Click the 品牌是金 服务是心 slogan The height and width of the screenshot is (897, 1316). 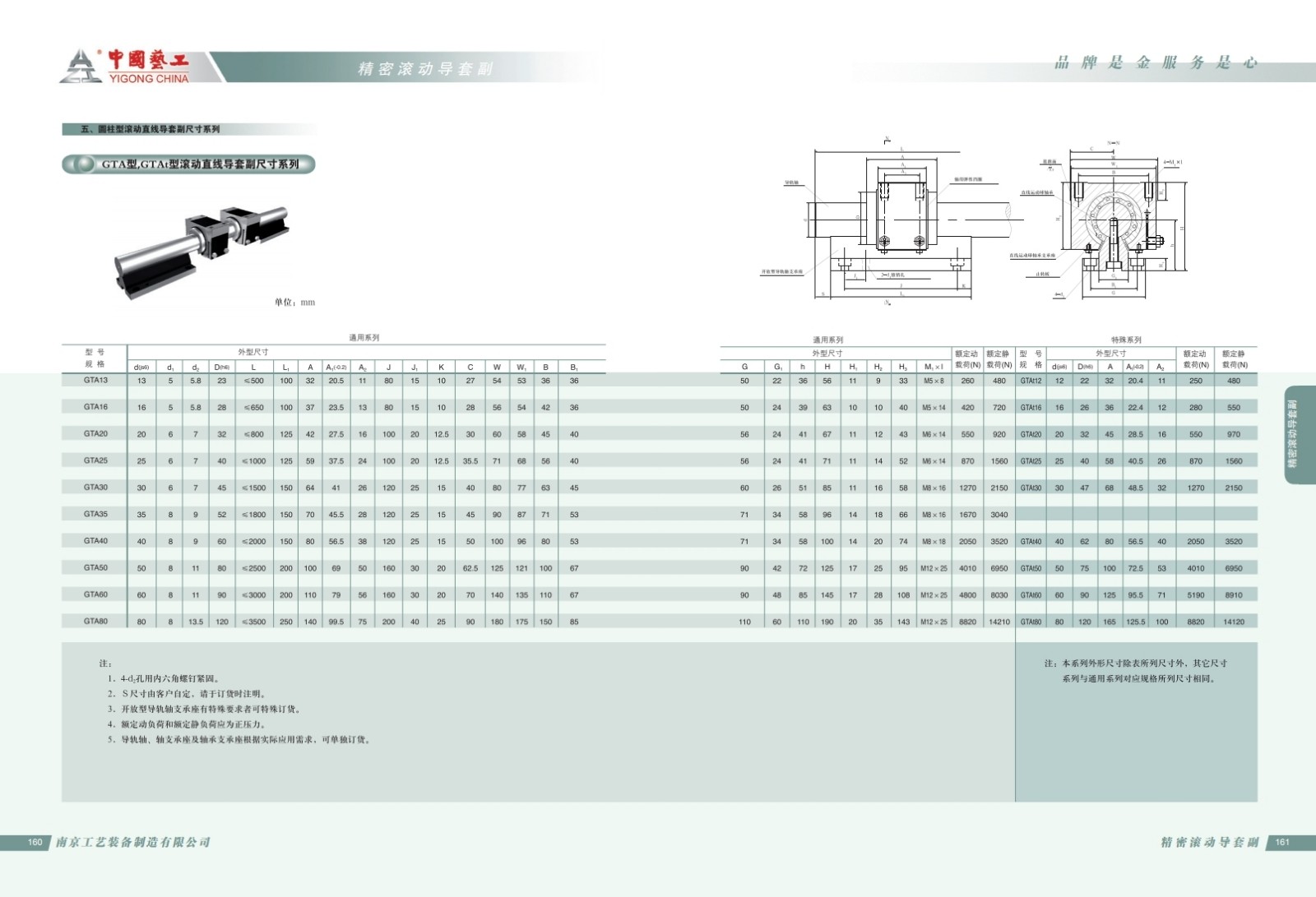point(1156,63)
